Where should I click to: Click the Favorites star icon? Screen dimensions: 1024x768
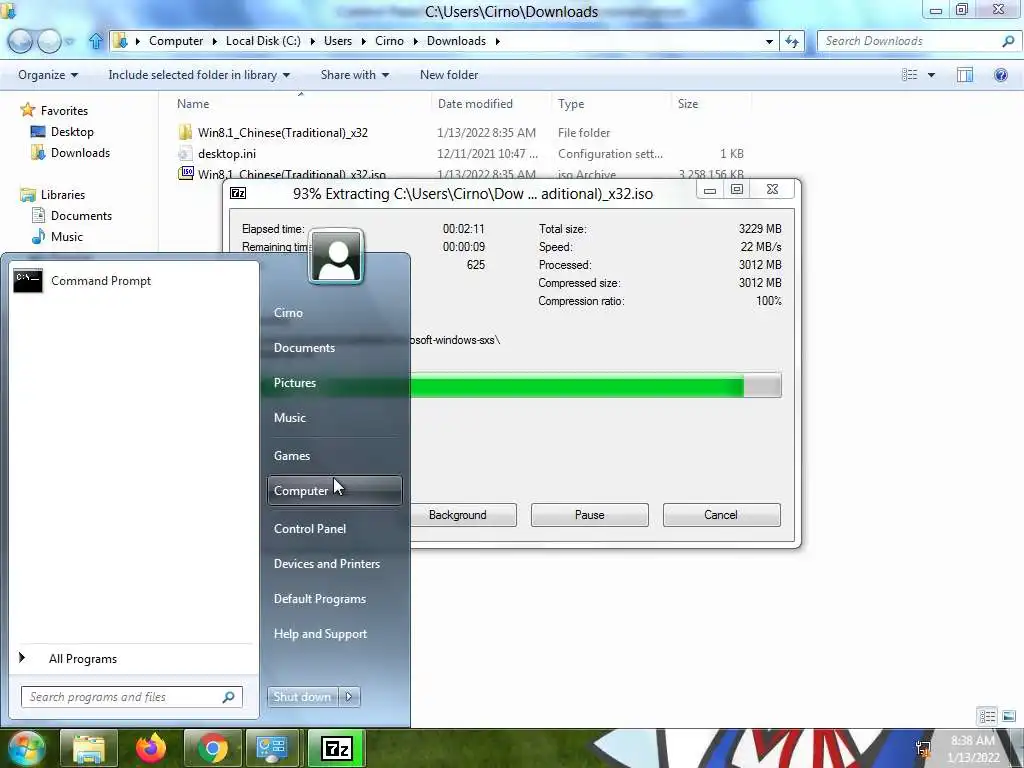pos(27,110)
